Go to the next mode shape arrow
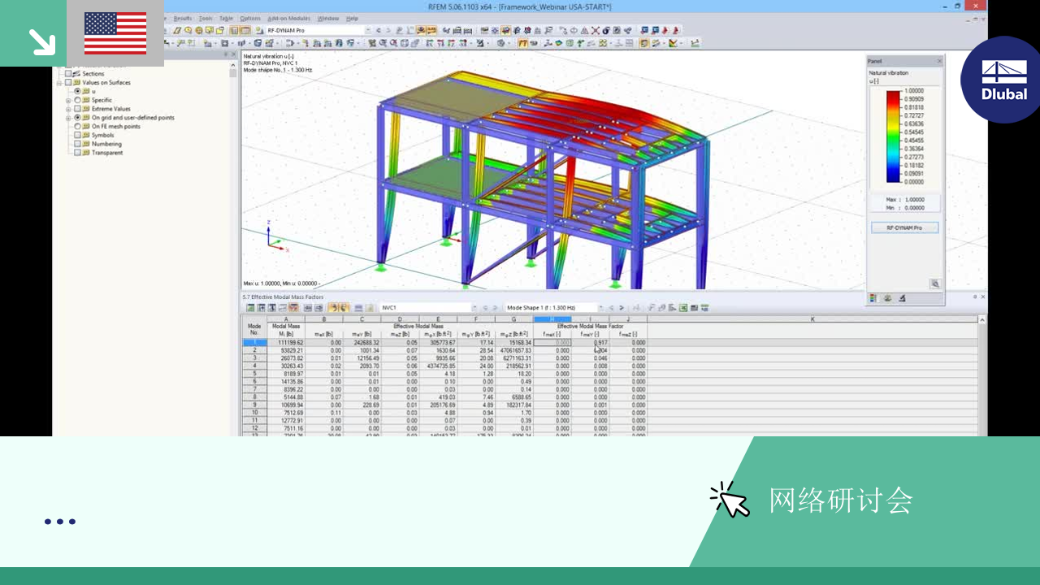1040x585 pixels. pyautogui.click(x=621, y=308)
